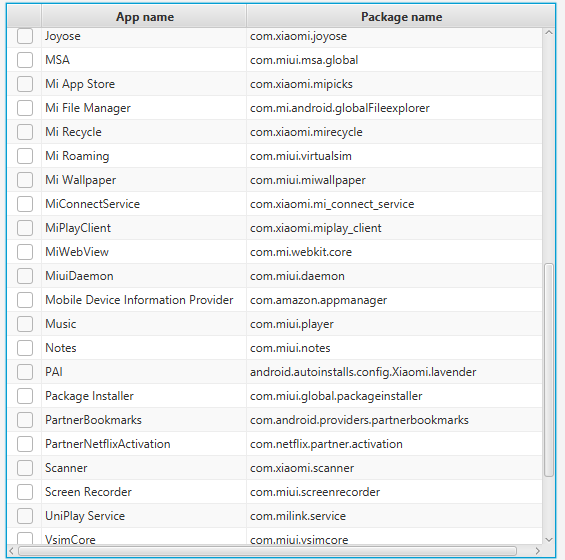Tick the PartnerNetflixActivation checkbox
The height and width of the screenshot is (560, 565).
tap(25, 444)
